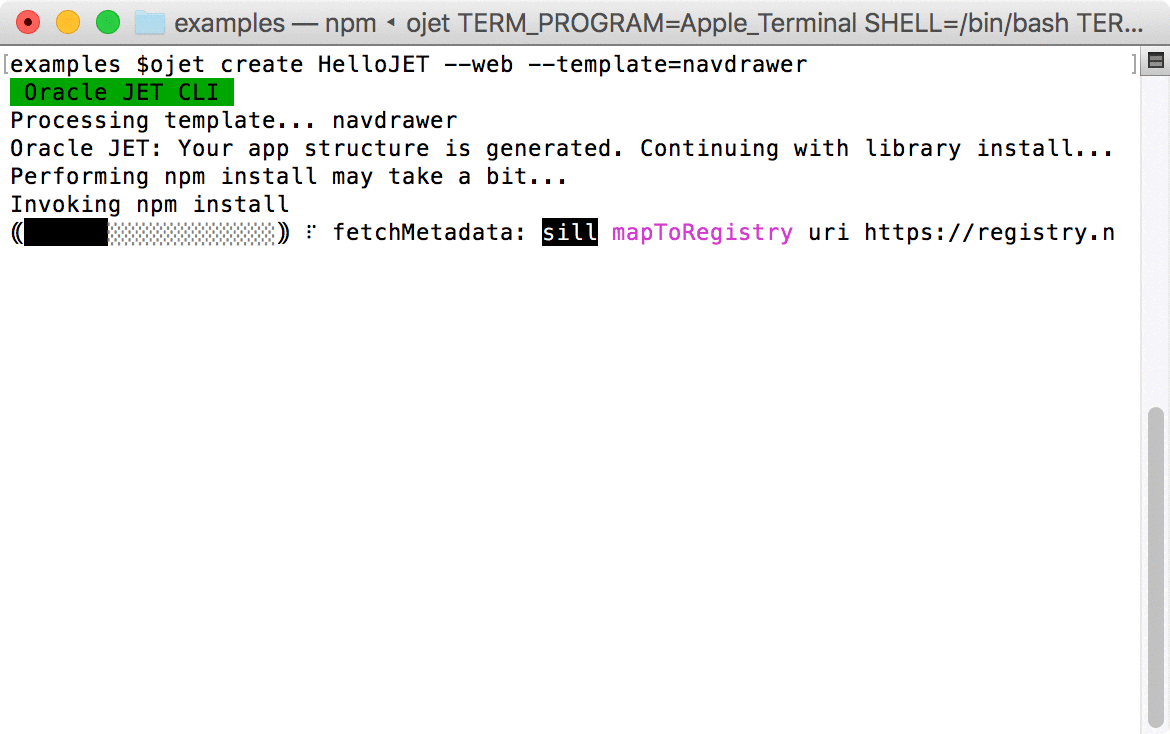Viewport: 1170px width, 734px height.
Task: Click the filled black part of progress bar
Action: [x=66, y=232]
